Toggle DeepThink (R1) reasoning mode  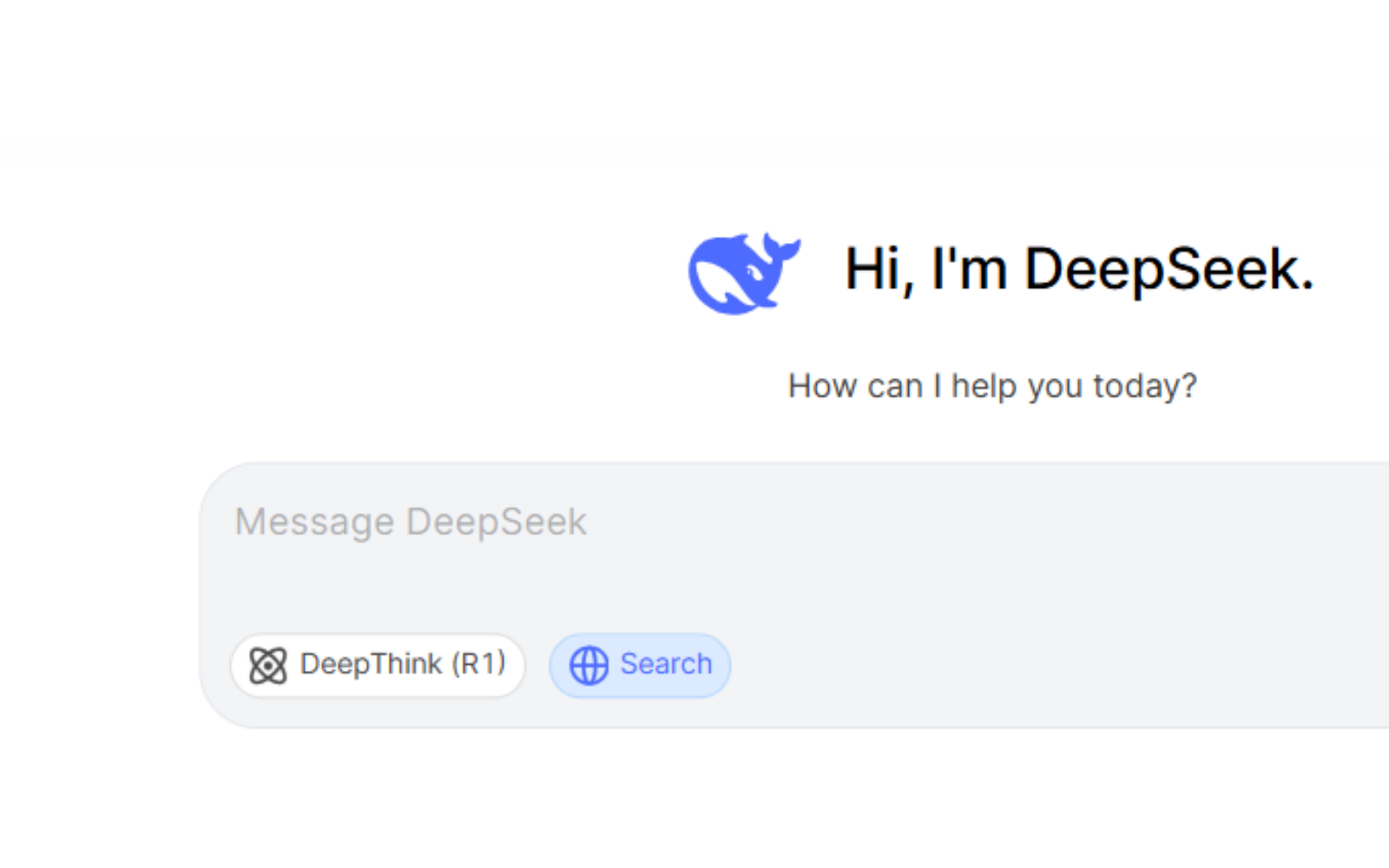(x=378, y=666)
